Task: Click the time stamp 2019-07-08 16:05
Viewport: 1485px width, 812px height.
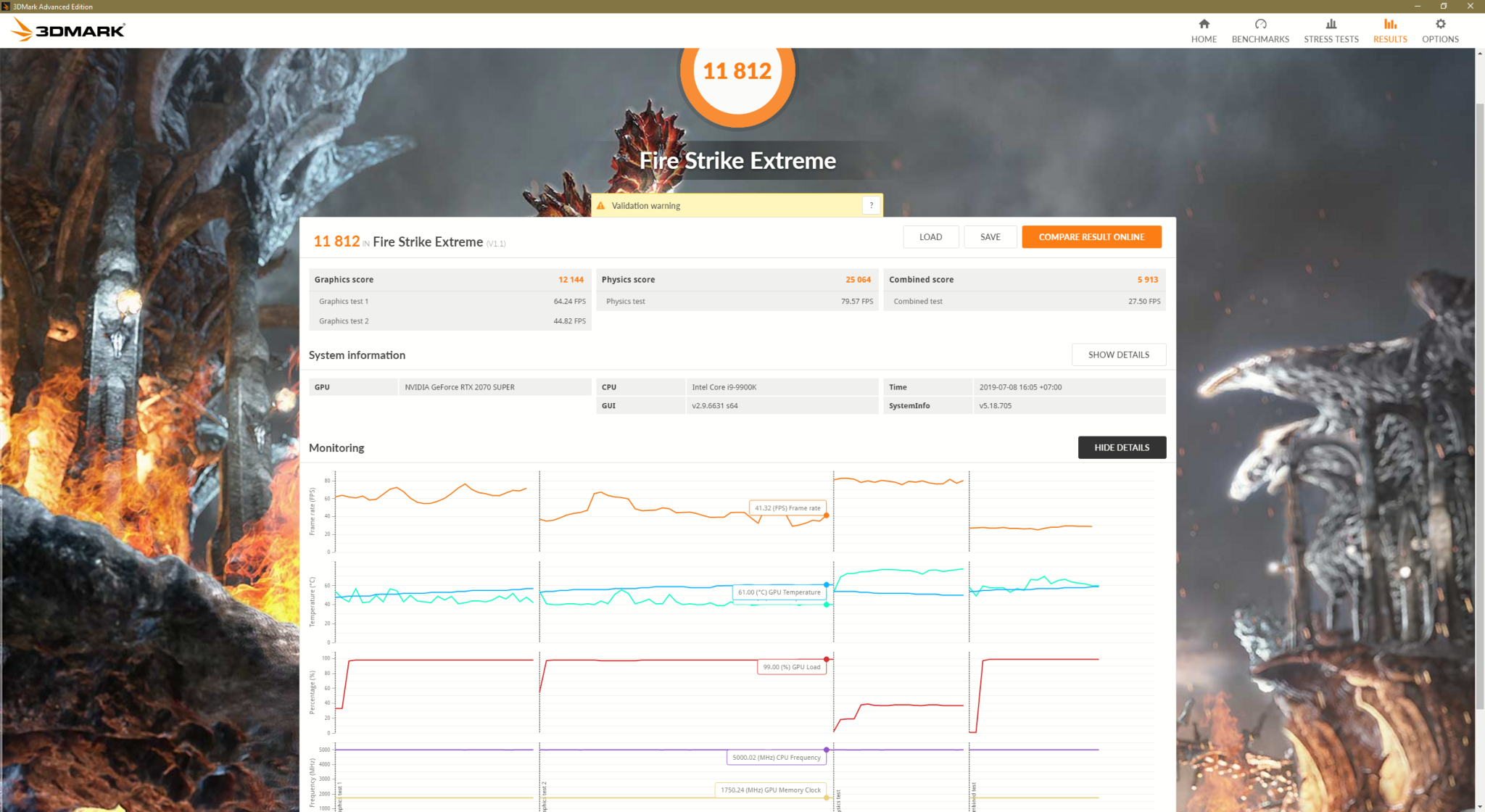Action: click(1020, 387)
